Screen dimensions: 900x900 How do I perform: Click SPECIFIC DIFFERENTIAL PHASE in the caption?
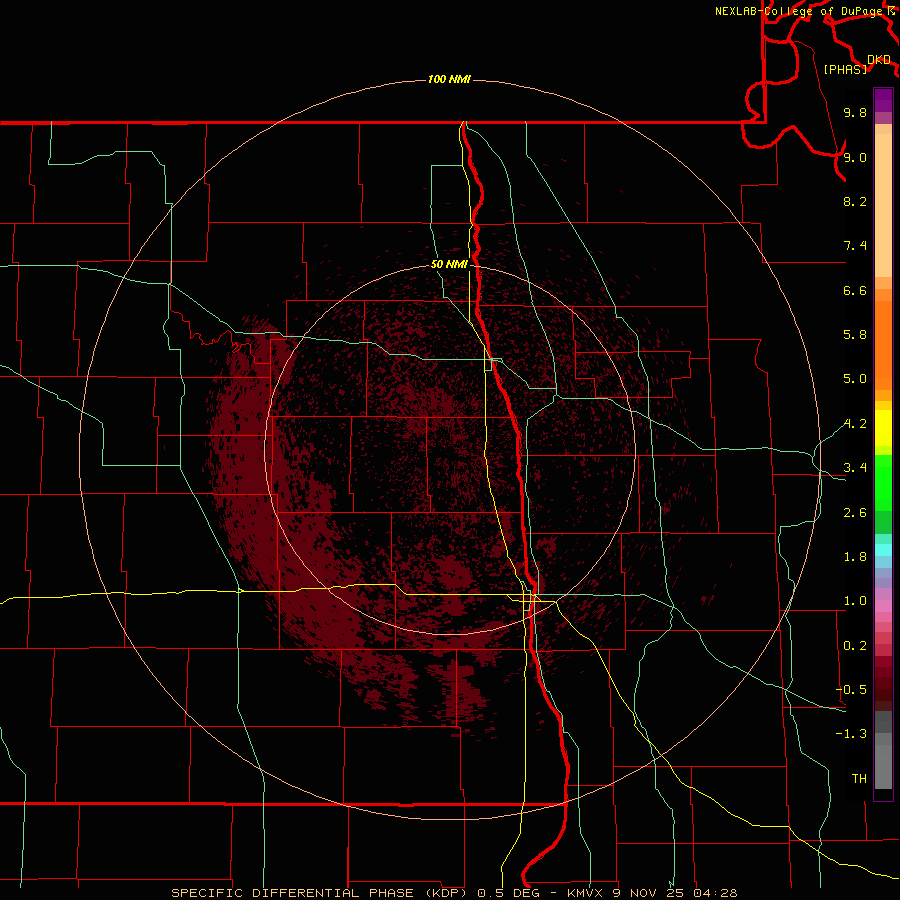[292, 893]
